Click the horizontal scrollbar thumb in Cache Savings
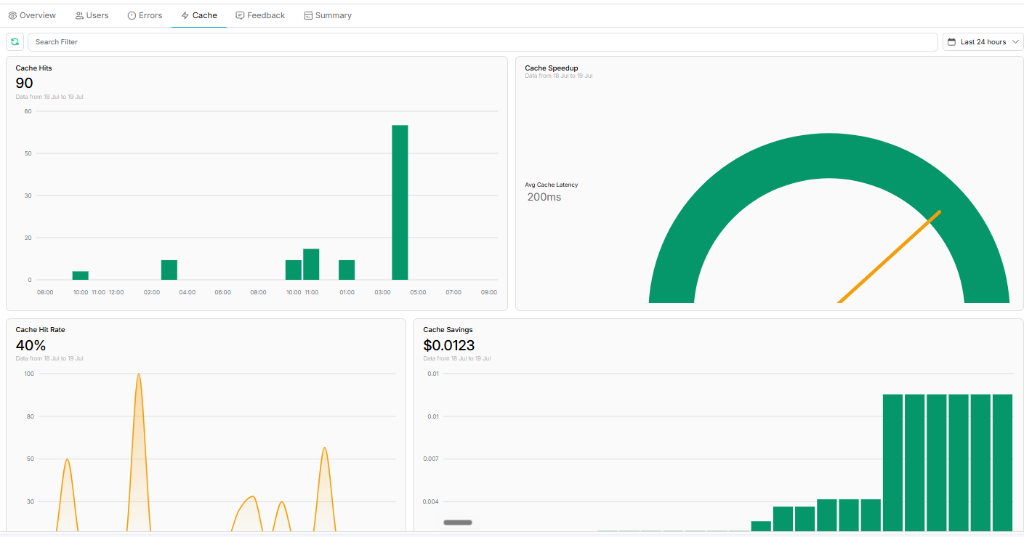The image size is (1024, 537). [x=458, y=523]
